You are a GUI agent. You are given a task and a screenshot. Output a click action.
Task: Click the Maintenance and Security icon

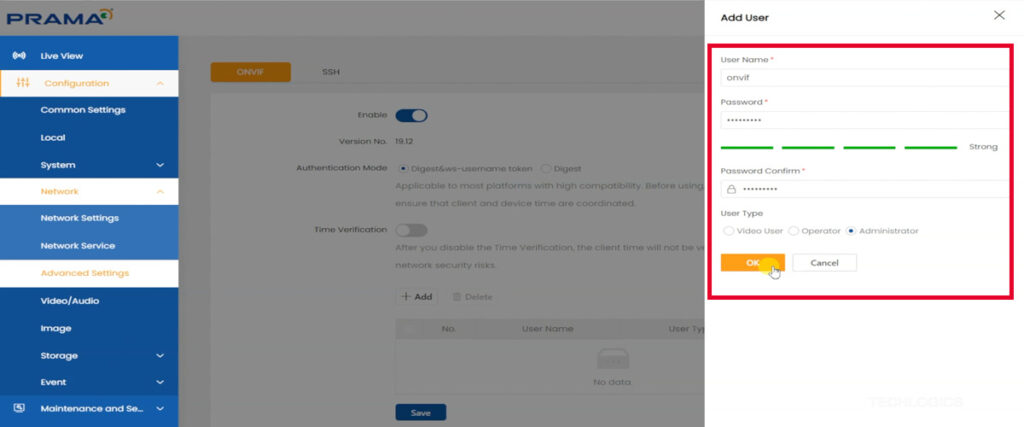(18, 408)
